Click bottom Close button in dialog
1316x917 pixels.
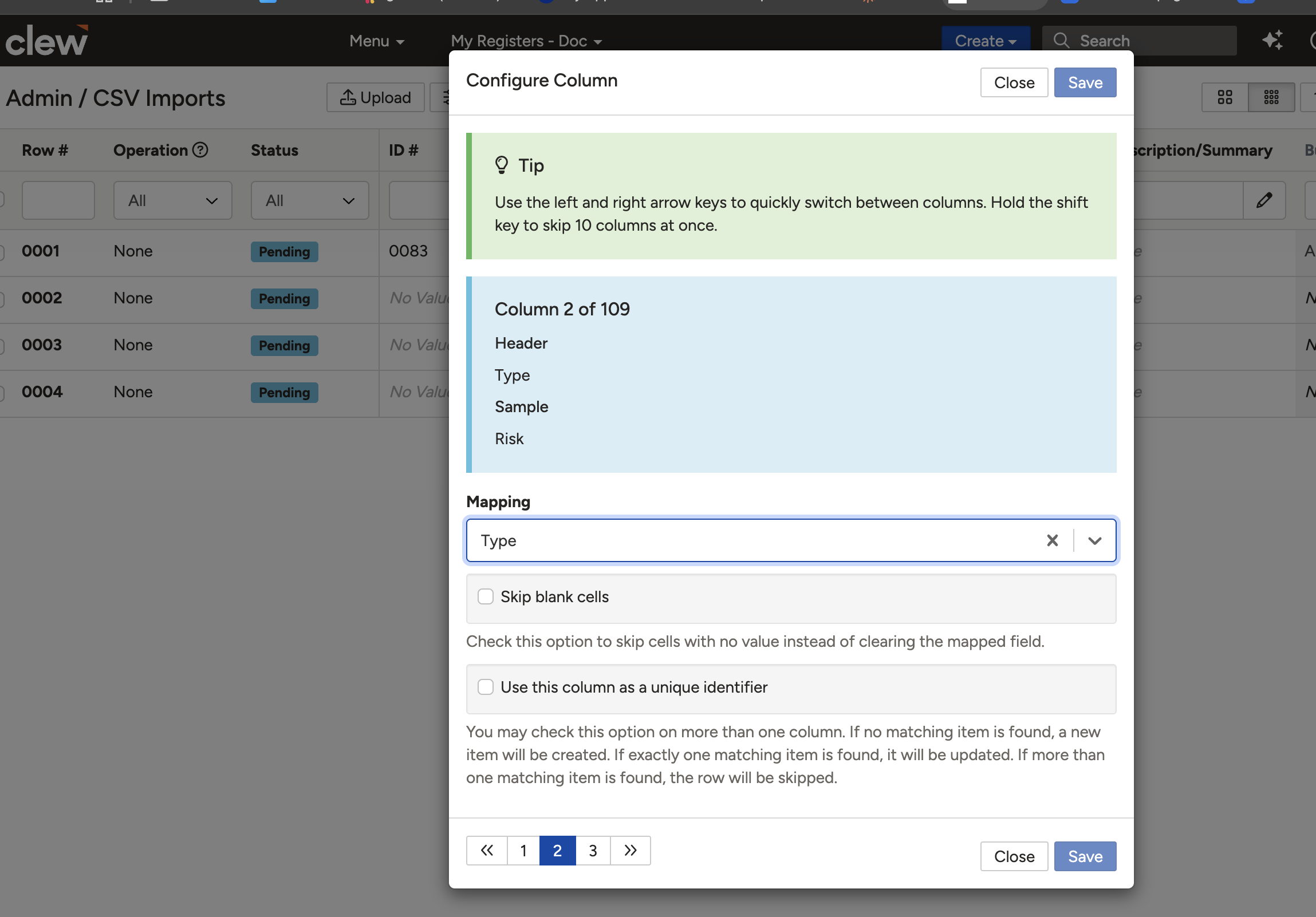click(x=1014, y=856)
